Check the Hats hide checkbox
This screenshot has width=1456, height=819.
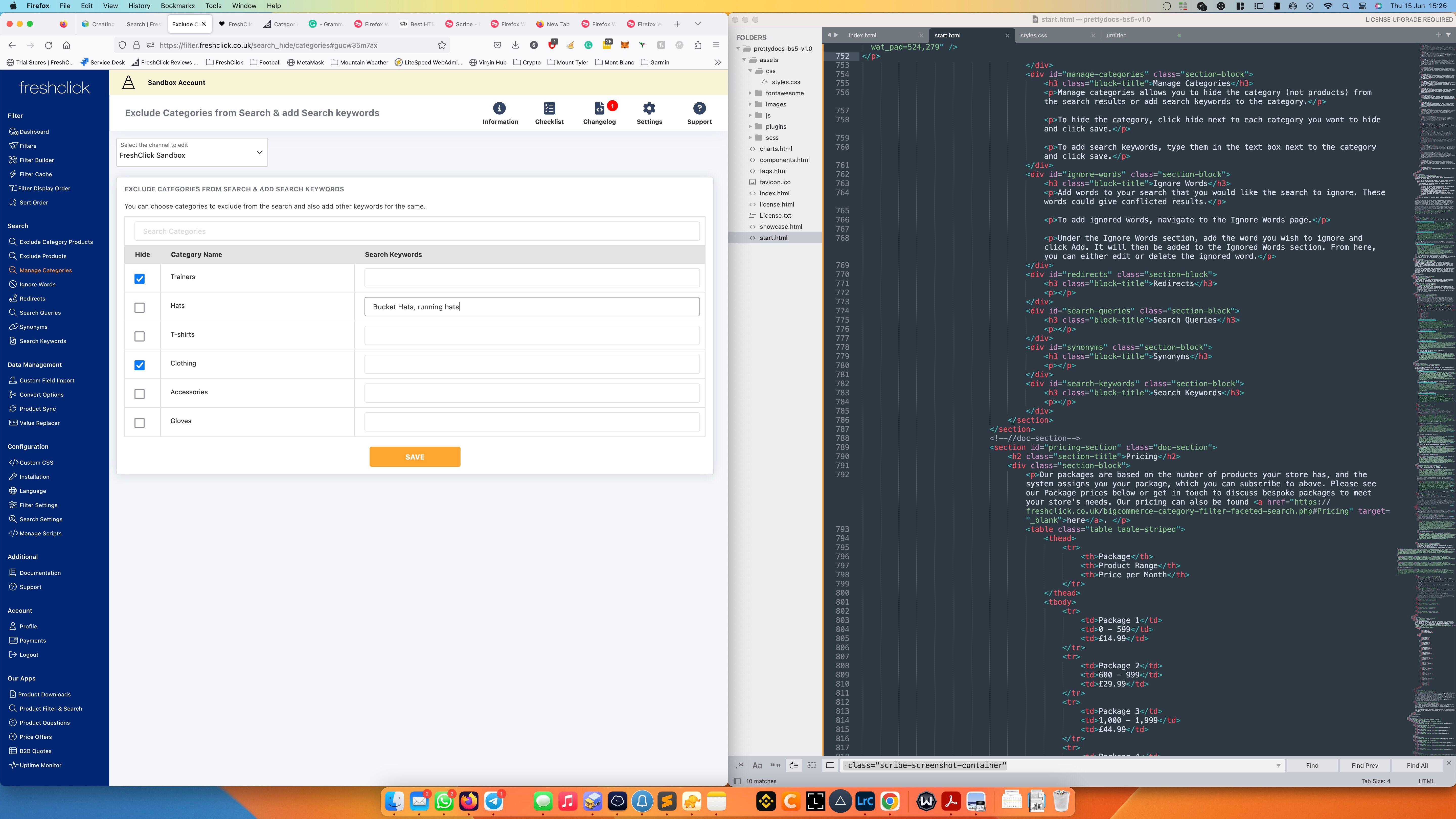[140, 307]
